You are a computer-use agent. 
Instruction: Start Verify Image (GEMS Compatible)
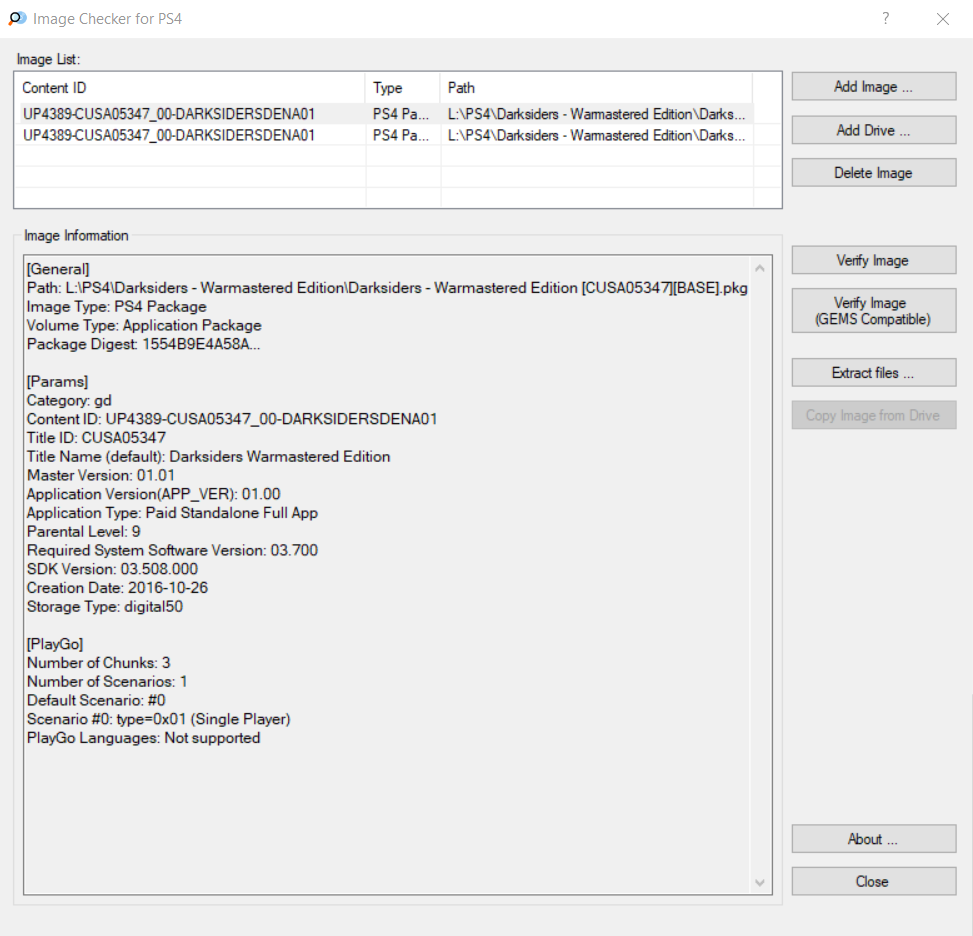pyautogui.click(x=873, y=310)
